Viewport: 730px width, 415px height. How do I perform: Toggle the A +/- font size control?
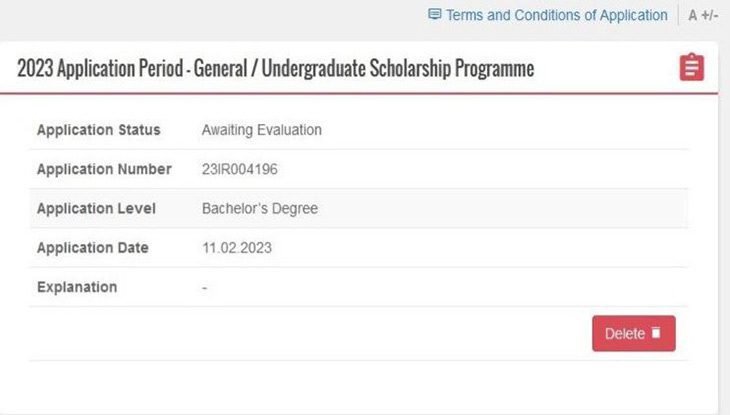click(703, 16)
